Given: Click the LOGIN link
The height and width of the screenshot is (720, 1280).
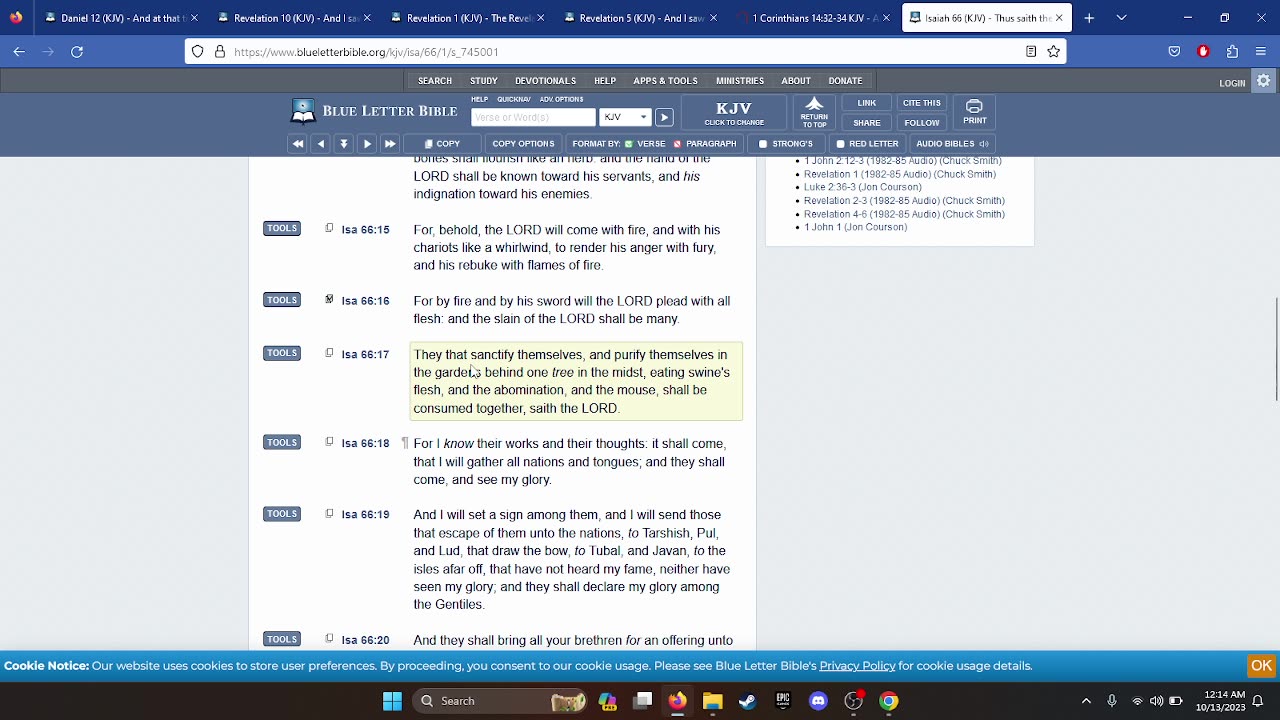Looking at the screenshot, I should pos(1232,83).
